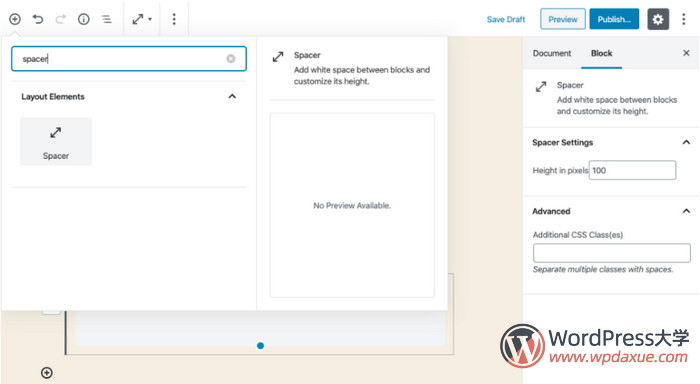This screenshot has width=700, height=384.
Task: Select the Block tab
Action: click(601, 53)
